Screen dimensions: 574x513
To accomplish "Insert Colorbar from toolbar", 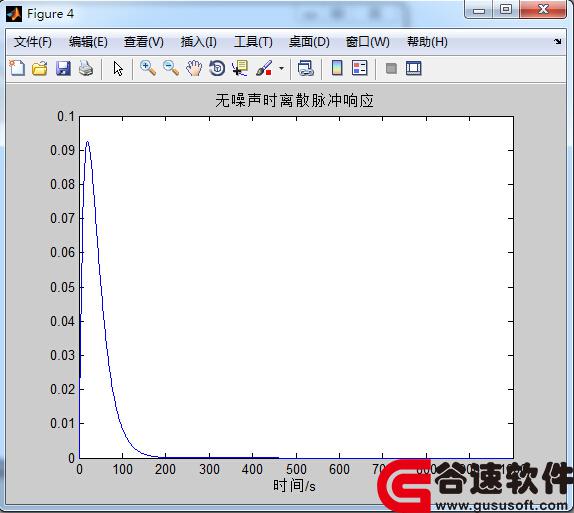I will coord(337,68).
